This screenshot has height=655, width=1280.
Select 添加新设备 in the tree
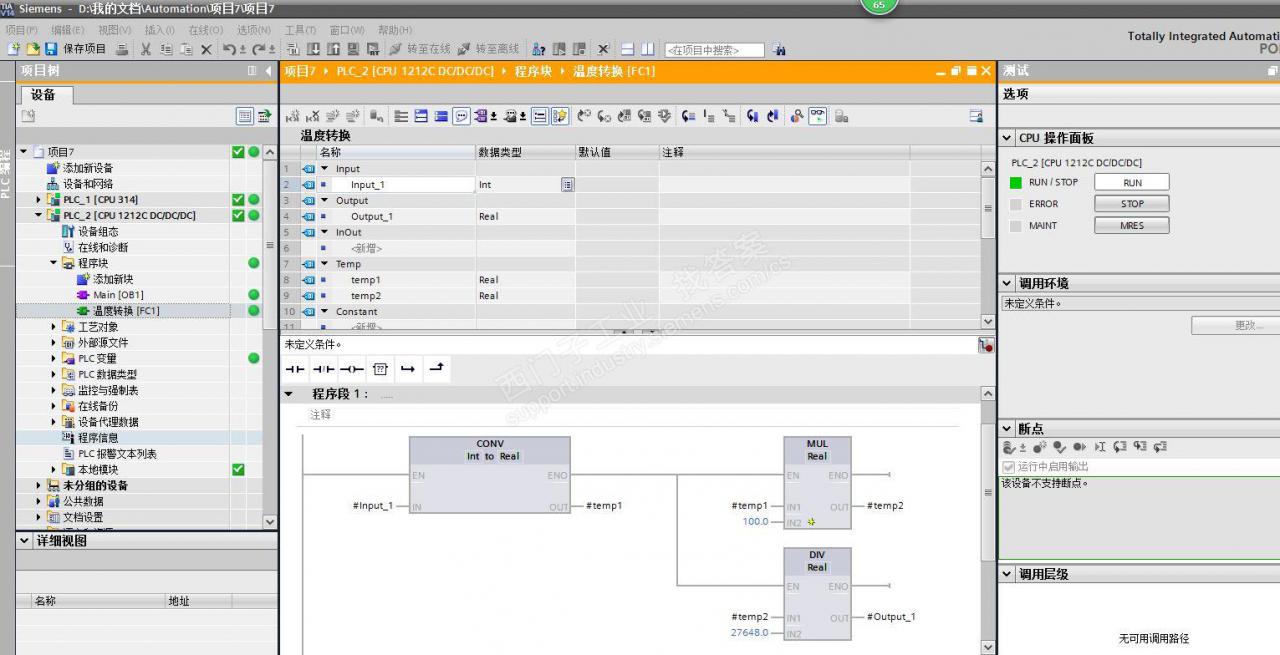coord(87,168)
